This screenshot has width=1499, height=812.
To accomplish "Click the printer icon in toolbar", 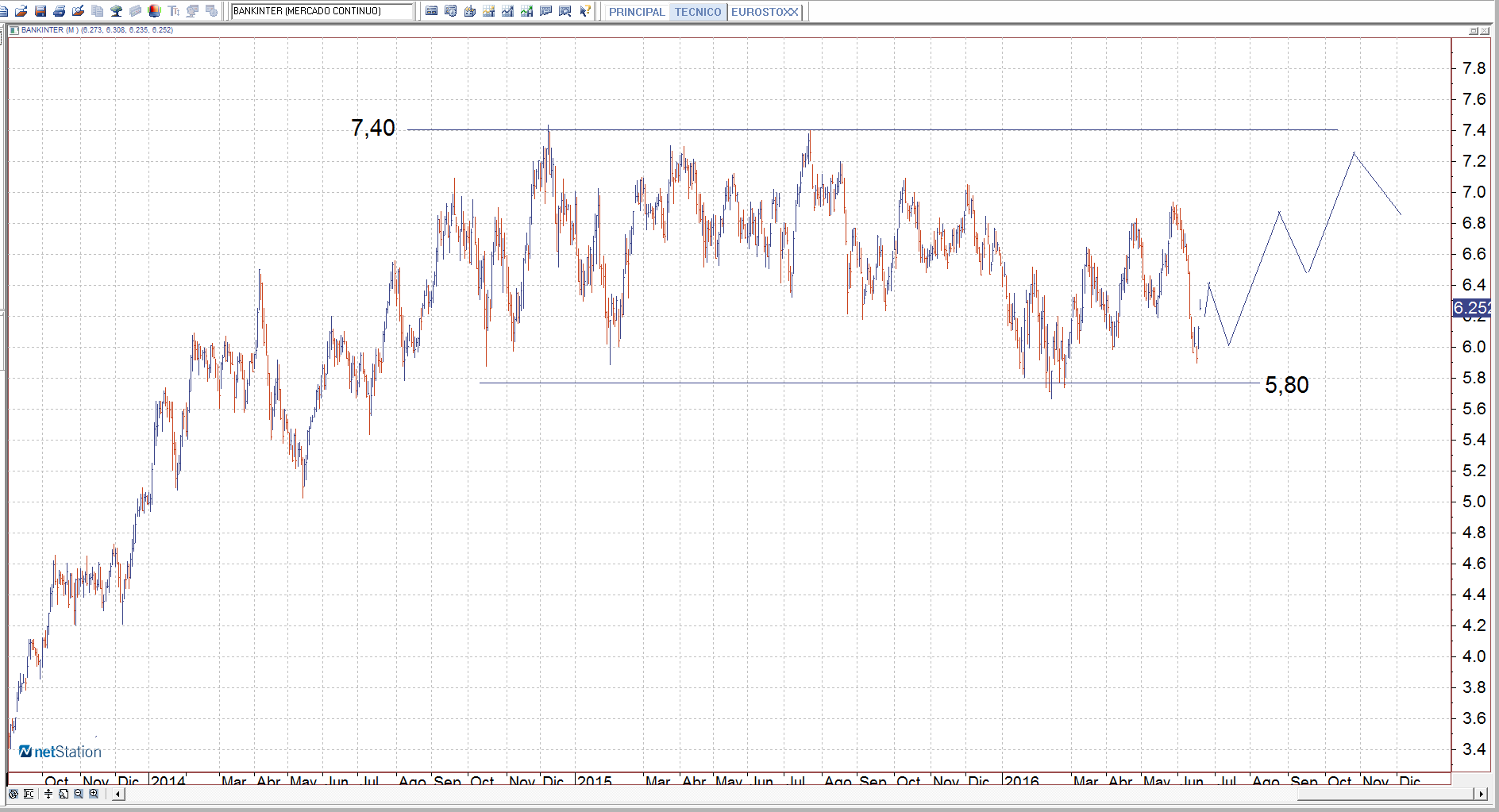I will [x=60, y=11].
